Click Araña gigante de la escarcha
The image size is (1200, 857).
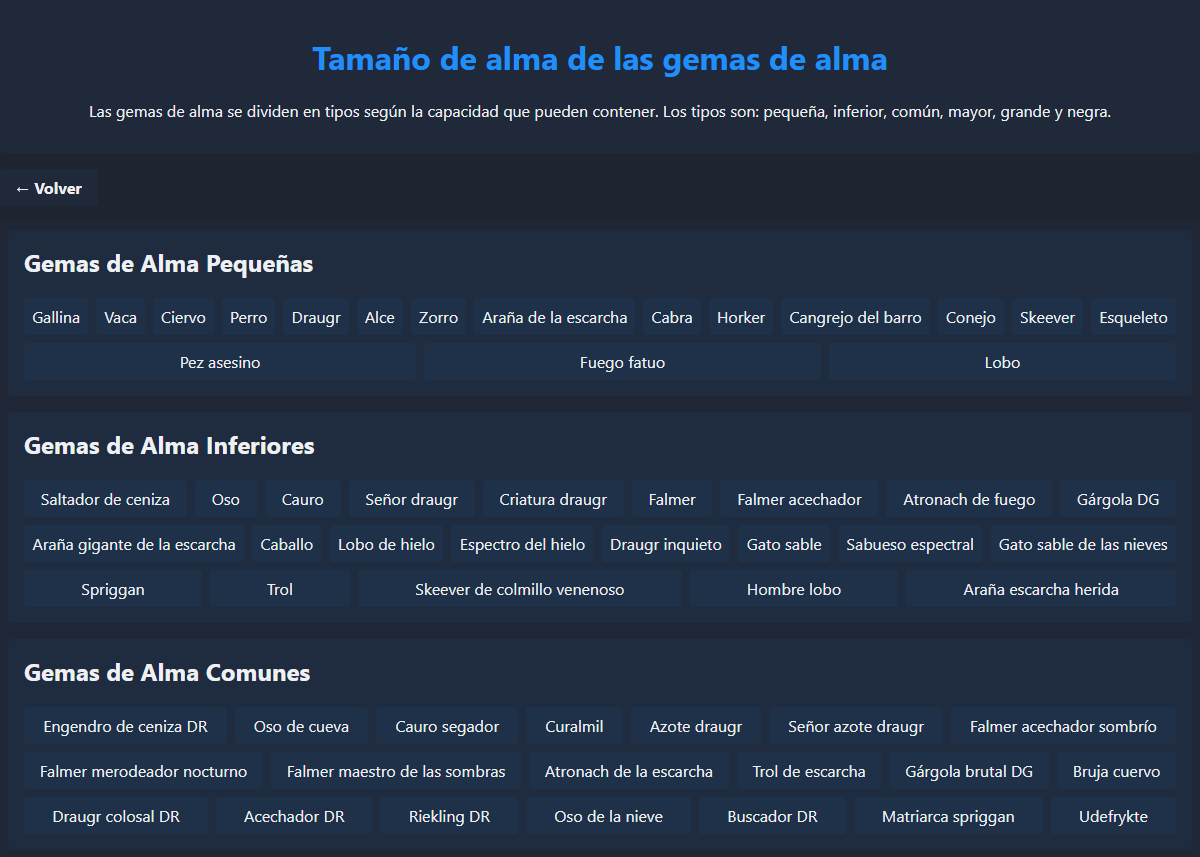pos(134,544)
